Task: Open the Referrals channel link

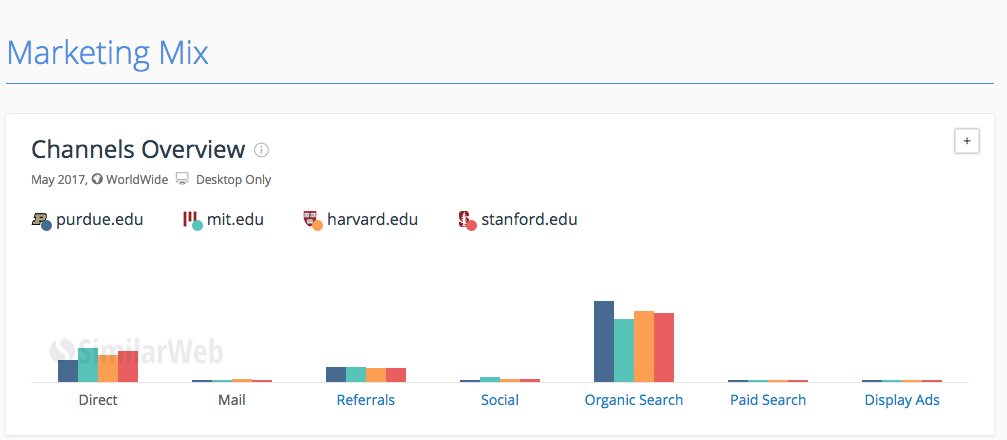Action: coord(366,400)
